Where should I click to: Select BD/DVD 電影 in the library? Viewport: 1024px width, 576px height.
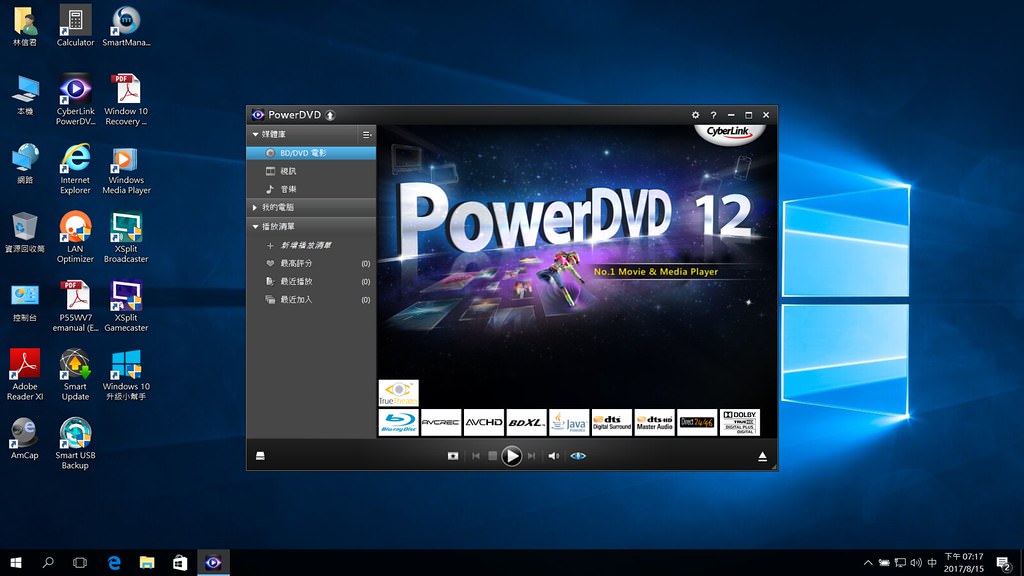coord(311,153)
